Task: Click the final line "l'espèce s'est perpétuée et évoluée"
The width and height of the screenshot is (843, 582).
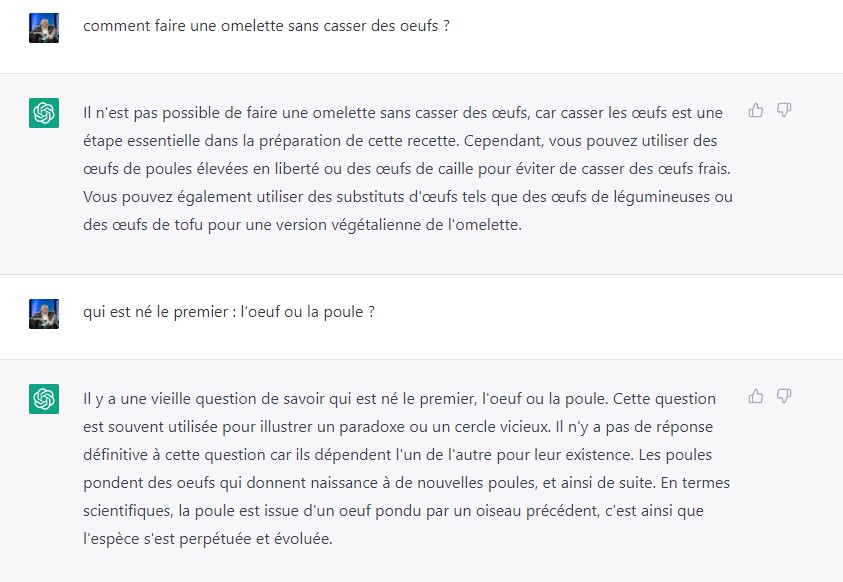Action: [208, 538]
